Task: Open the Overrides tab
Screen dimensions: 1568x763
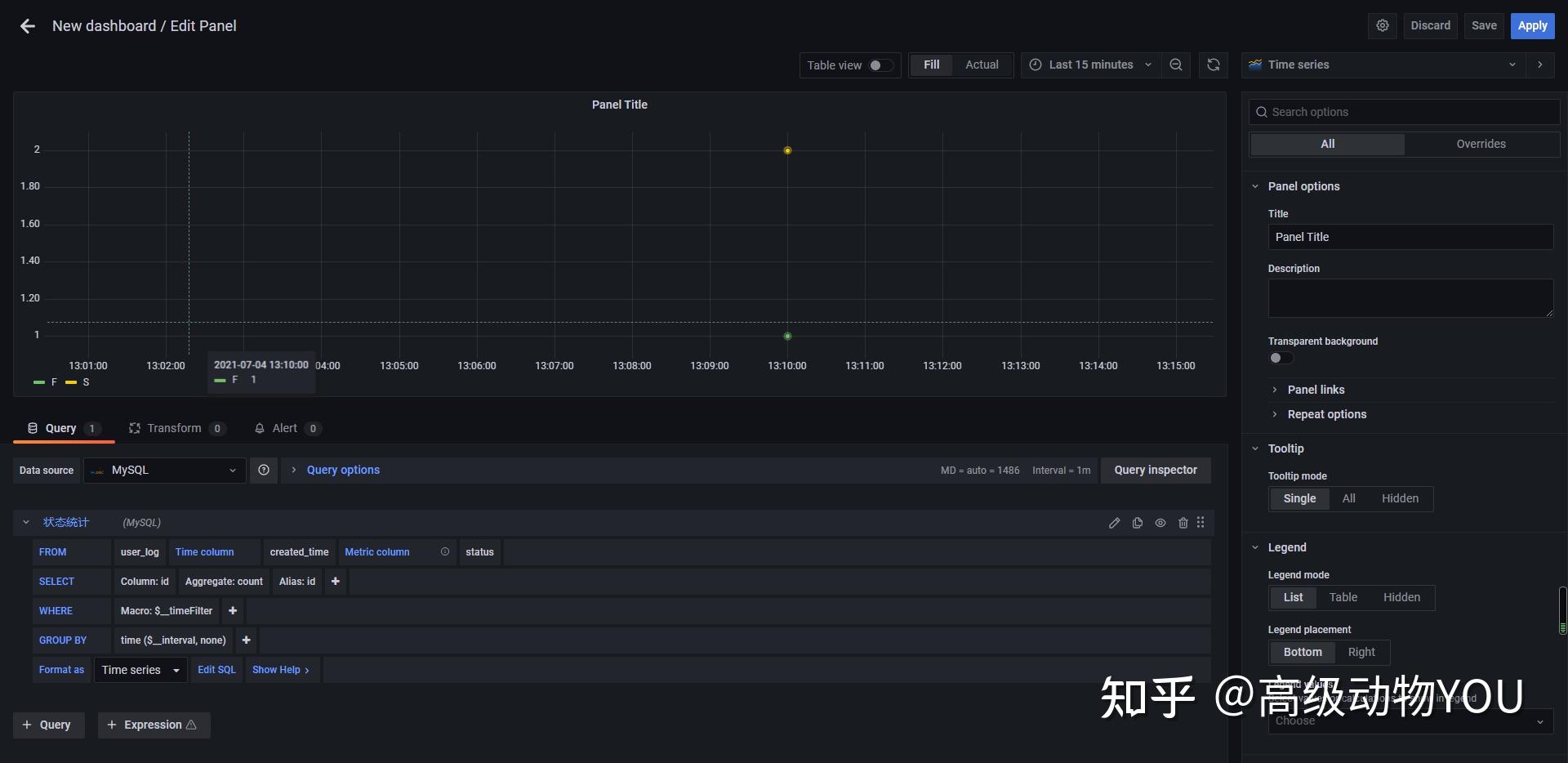Action: tap(1480, 144)
